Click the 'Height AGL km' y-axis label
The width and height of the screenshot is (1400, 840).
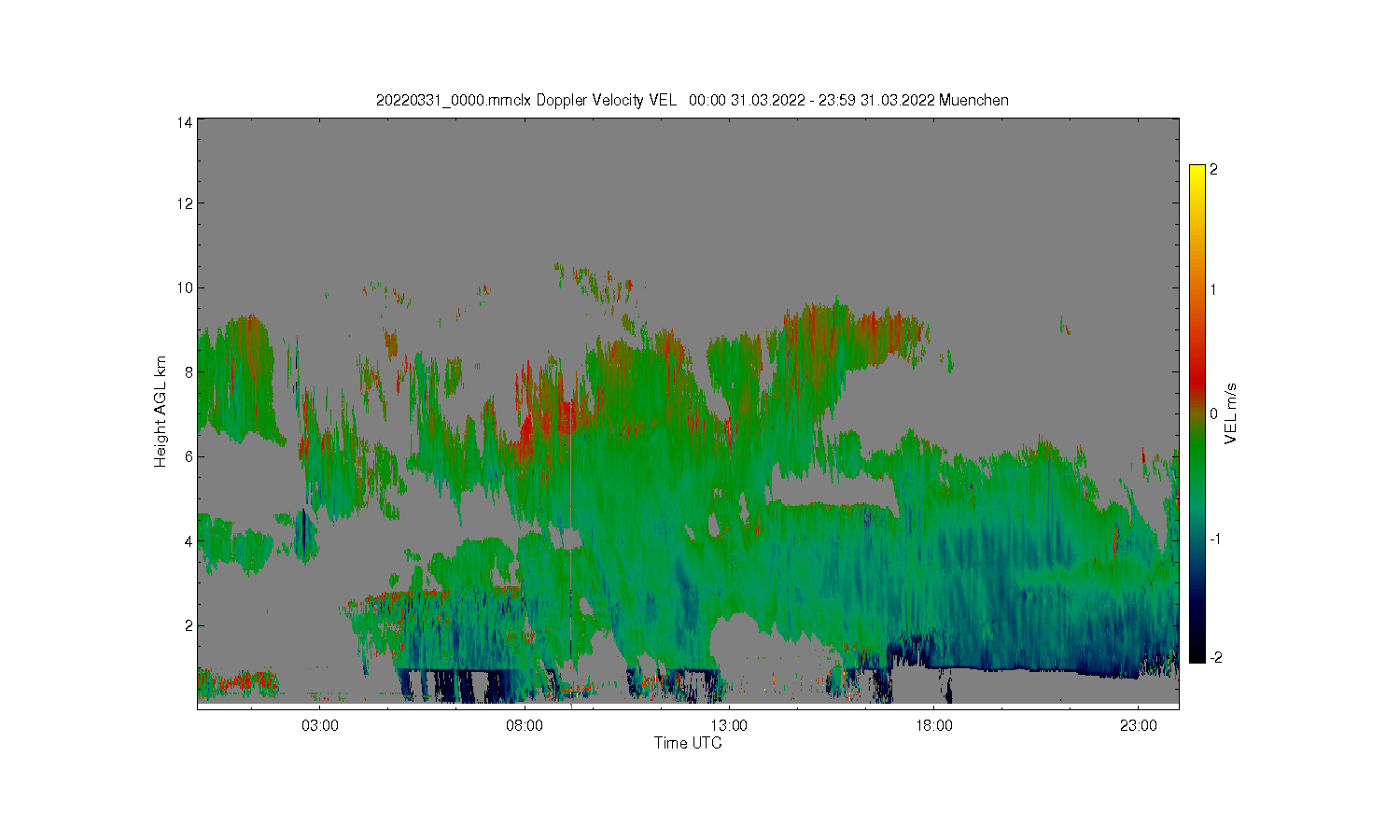click(x=161, y=412)
